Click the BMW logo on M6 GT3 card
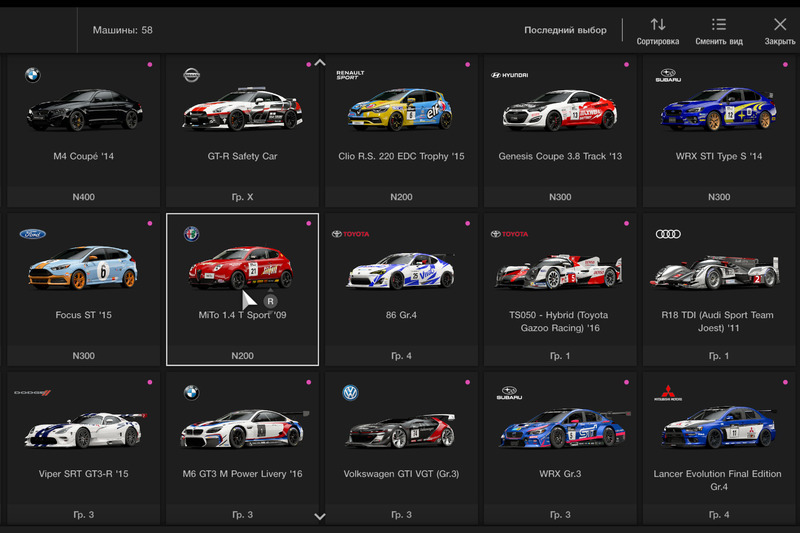 [x=191, y=393]
